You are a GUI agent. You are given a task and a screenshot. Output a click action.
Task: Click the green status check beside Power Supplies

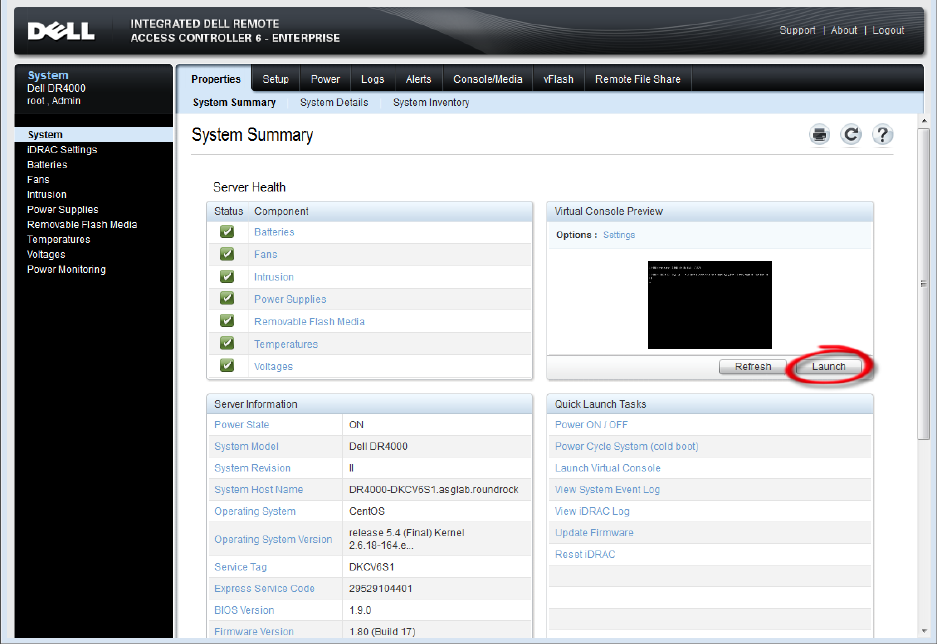coord(227,299)
